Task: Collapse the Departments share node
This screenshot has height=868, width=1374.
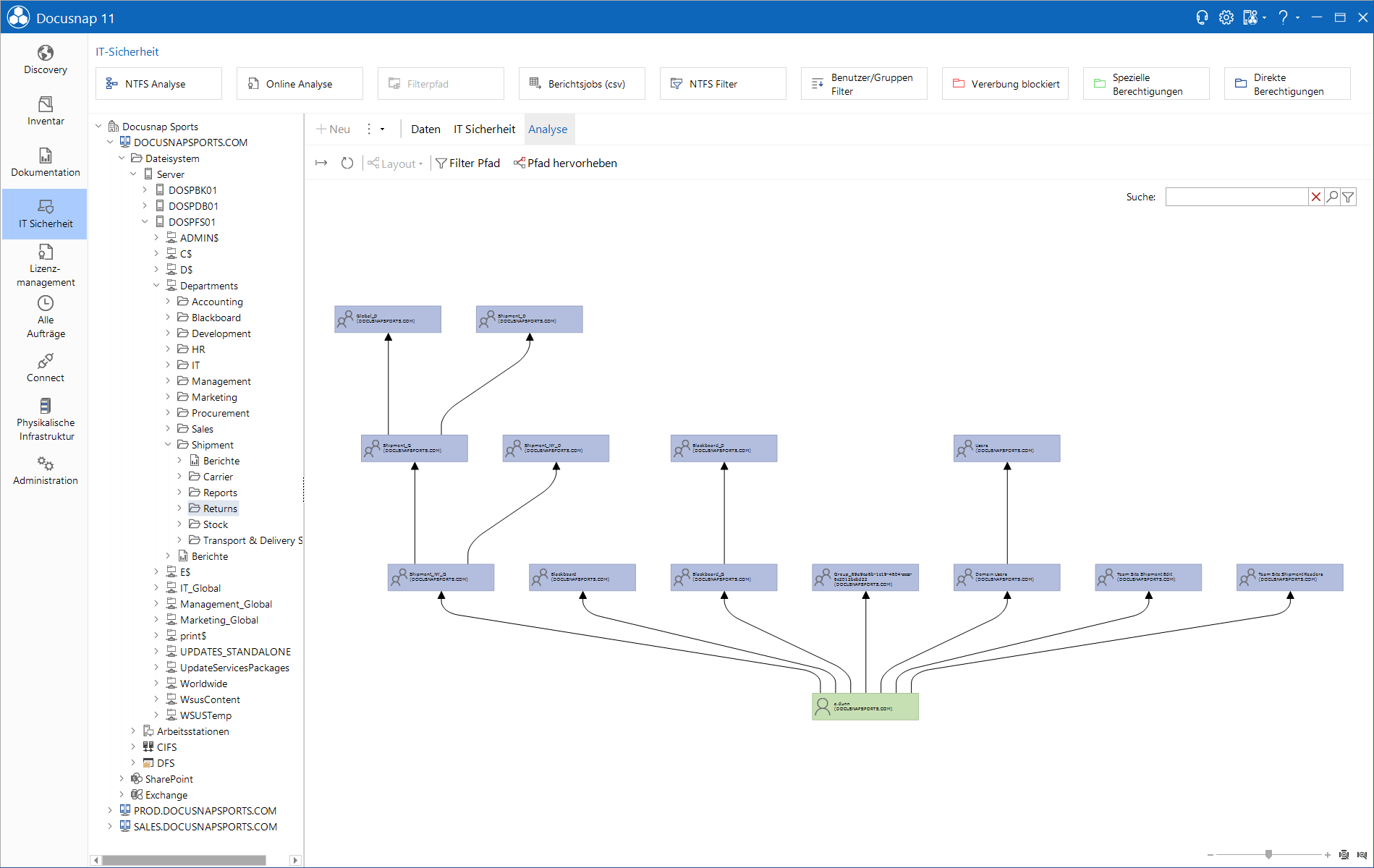Action: coord(156,286)
